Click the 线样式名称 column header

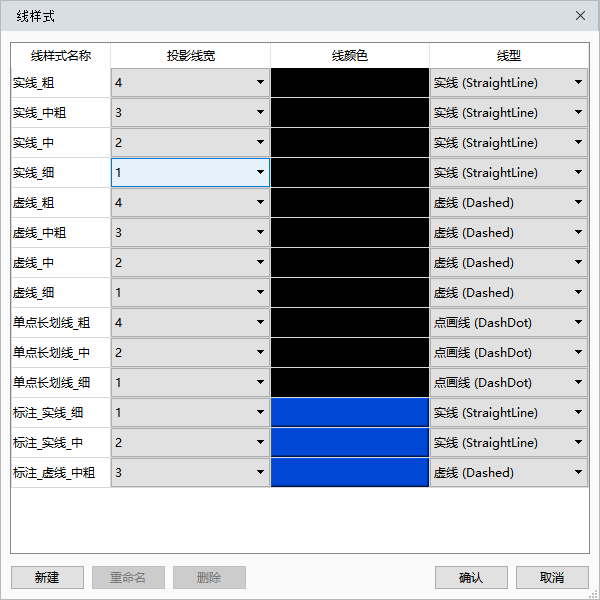(61, 55)
